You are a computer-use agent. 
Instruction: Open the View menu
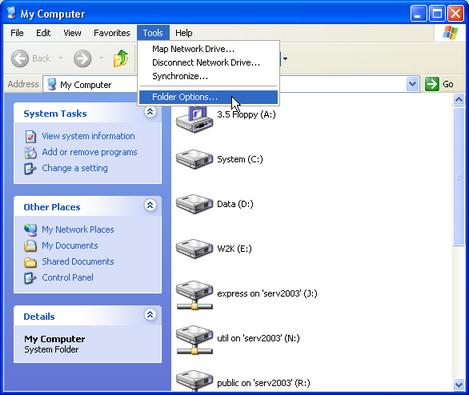click(72, 33)
